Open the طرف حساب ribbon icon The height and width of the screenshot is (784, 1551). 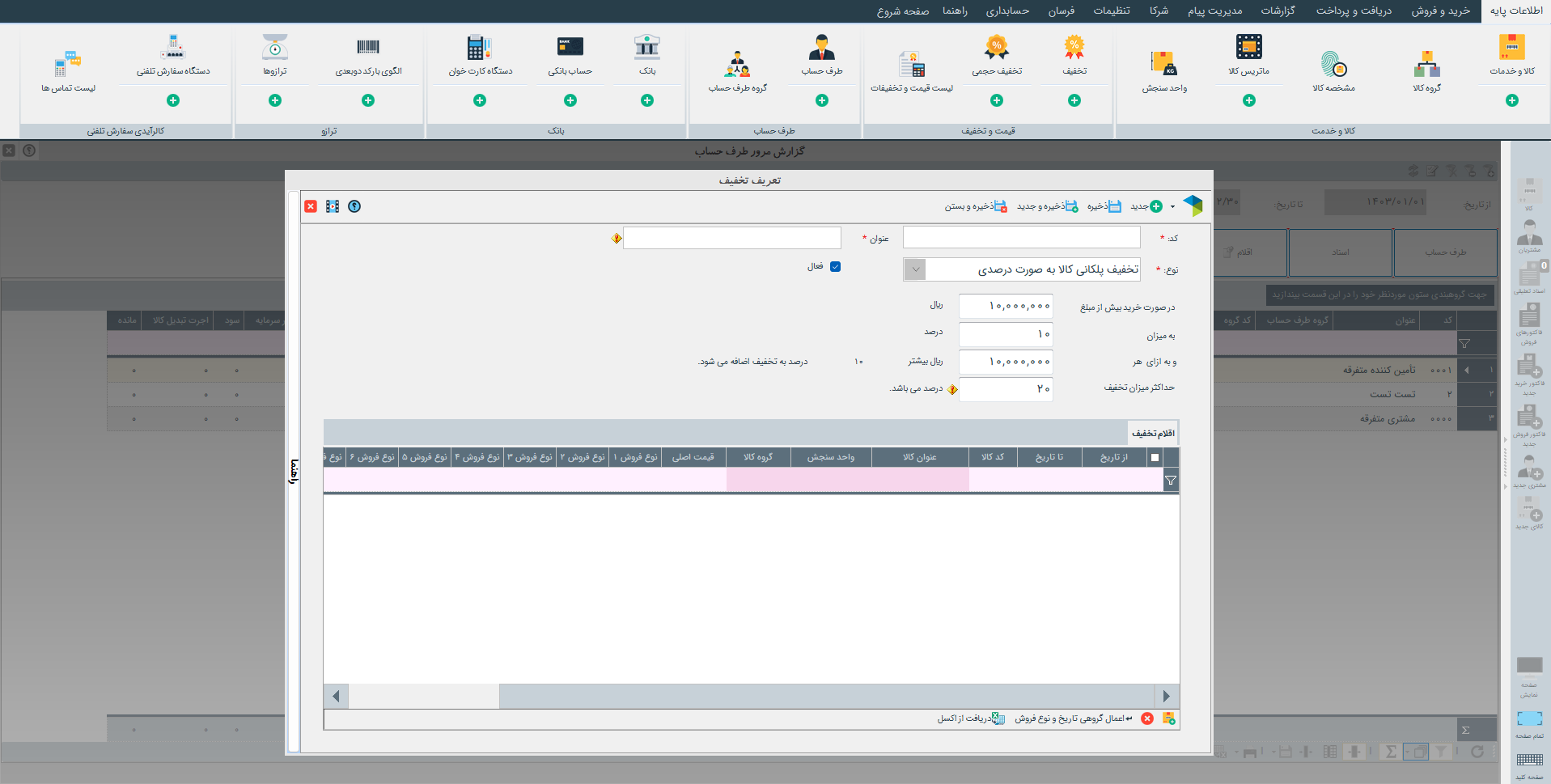(821, 48)
